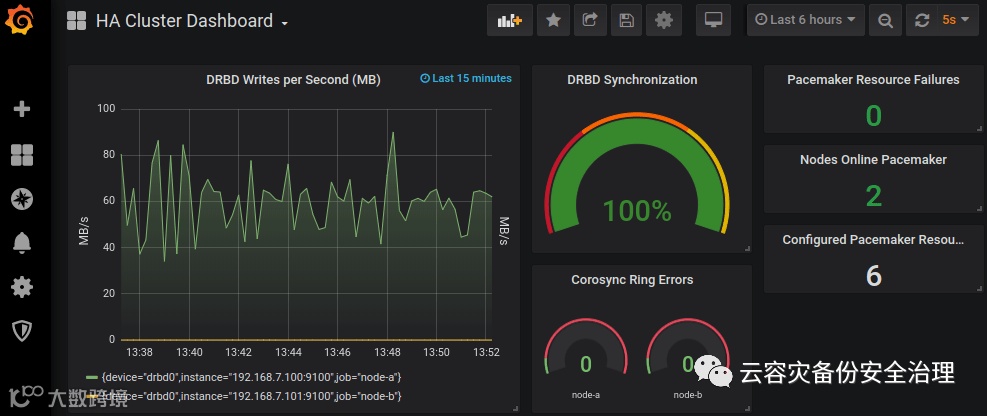Click the 100% synchronization gauge
Image resolution: width=987 pixels, height=416 pixels.
636,173
